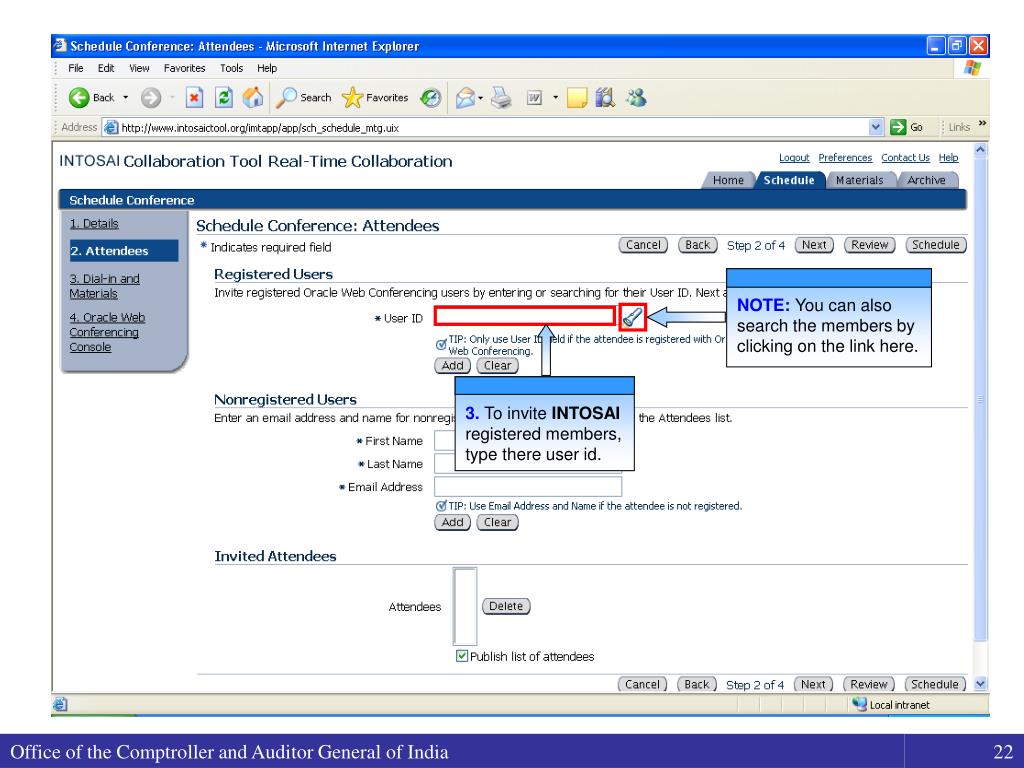
Task: Click the Stop loading icon
Action: coord(197,98)
